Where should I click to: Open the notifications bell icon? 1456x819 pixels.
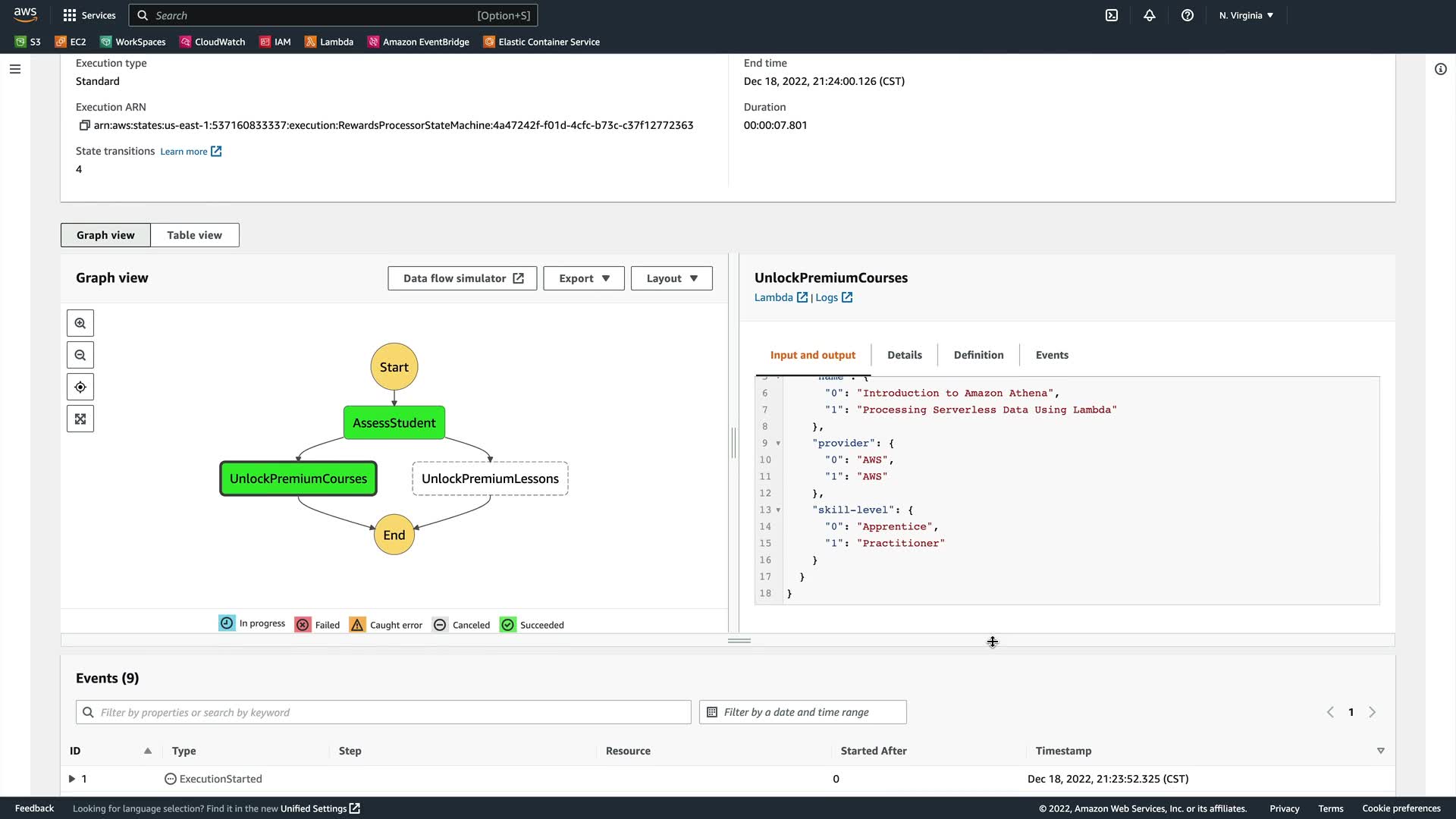(x=1150, y=15)
